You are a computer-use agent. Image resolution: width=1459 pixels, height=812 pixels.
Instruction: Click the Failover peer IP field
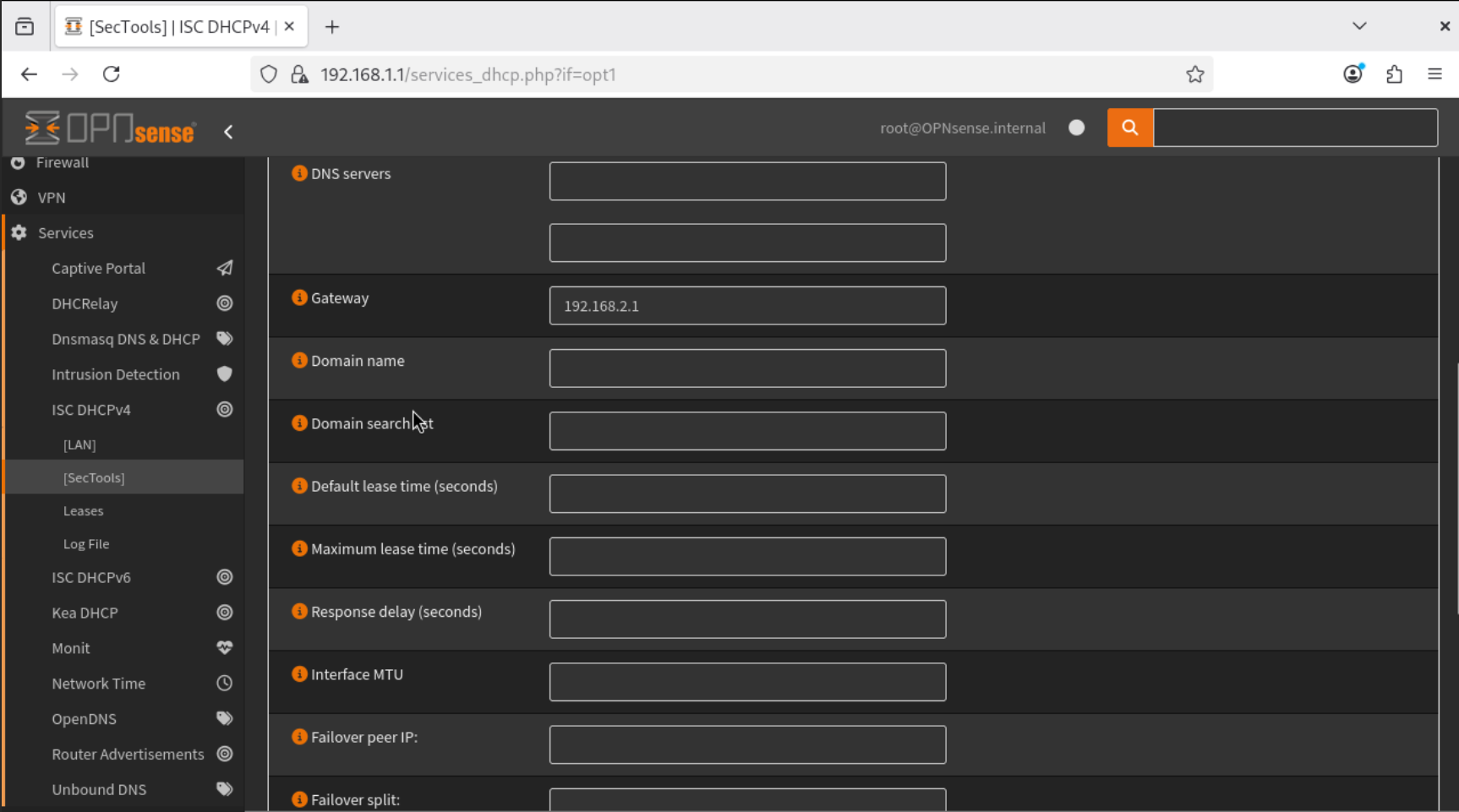747,744
